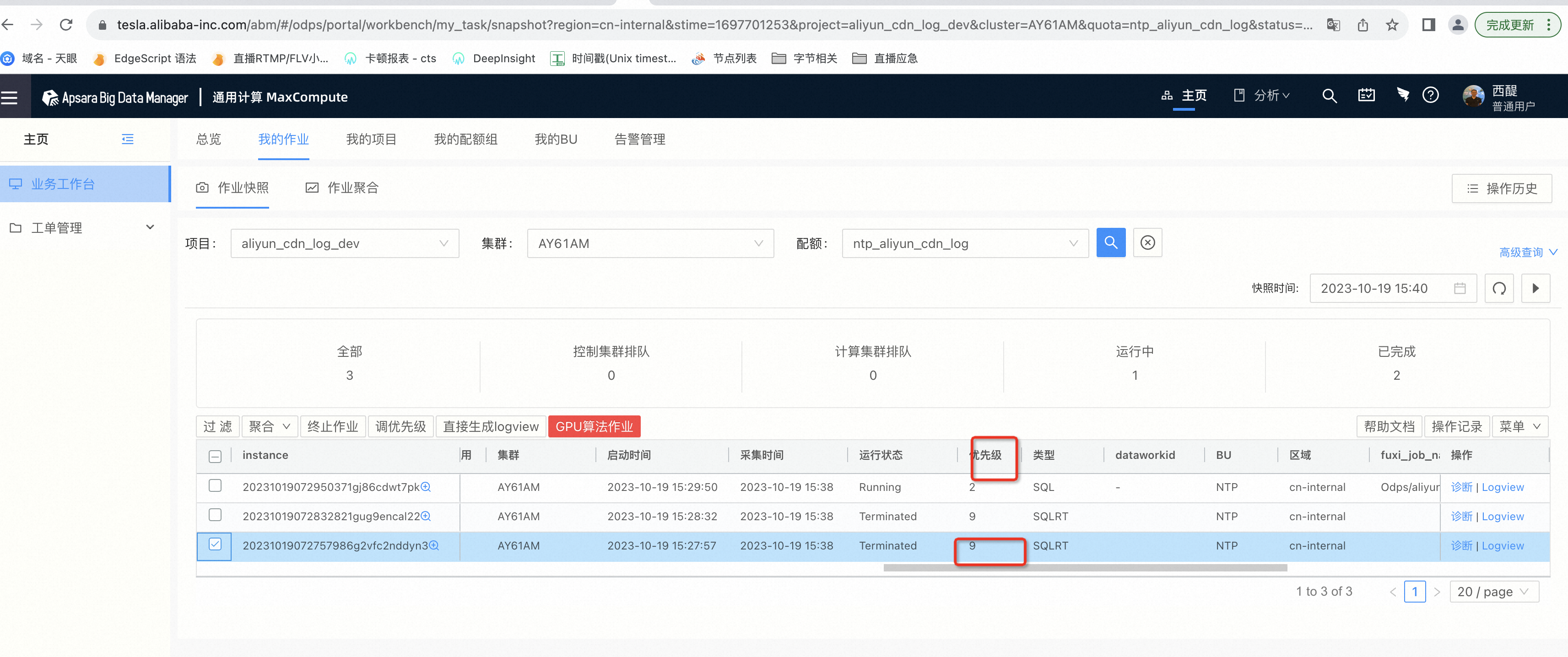Click the 完成更新 browser update button
The width and height of the screenshot is (1568, 657).
tap(1518, 25)
